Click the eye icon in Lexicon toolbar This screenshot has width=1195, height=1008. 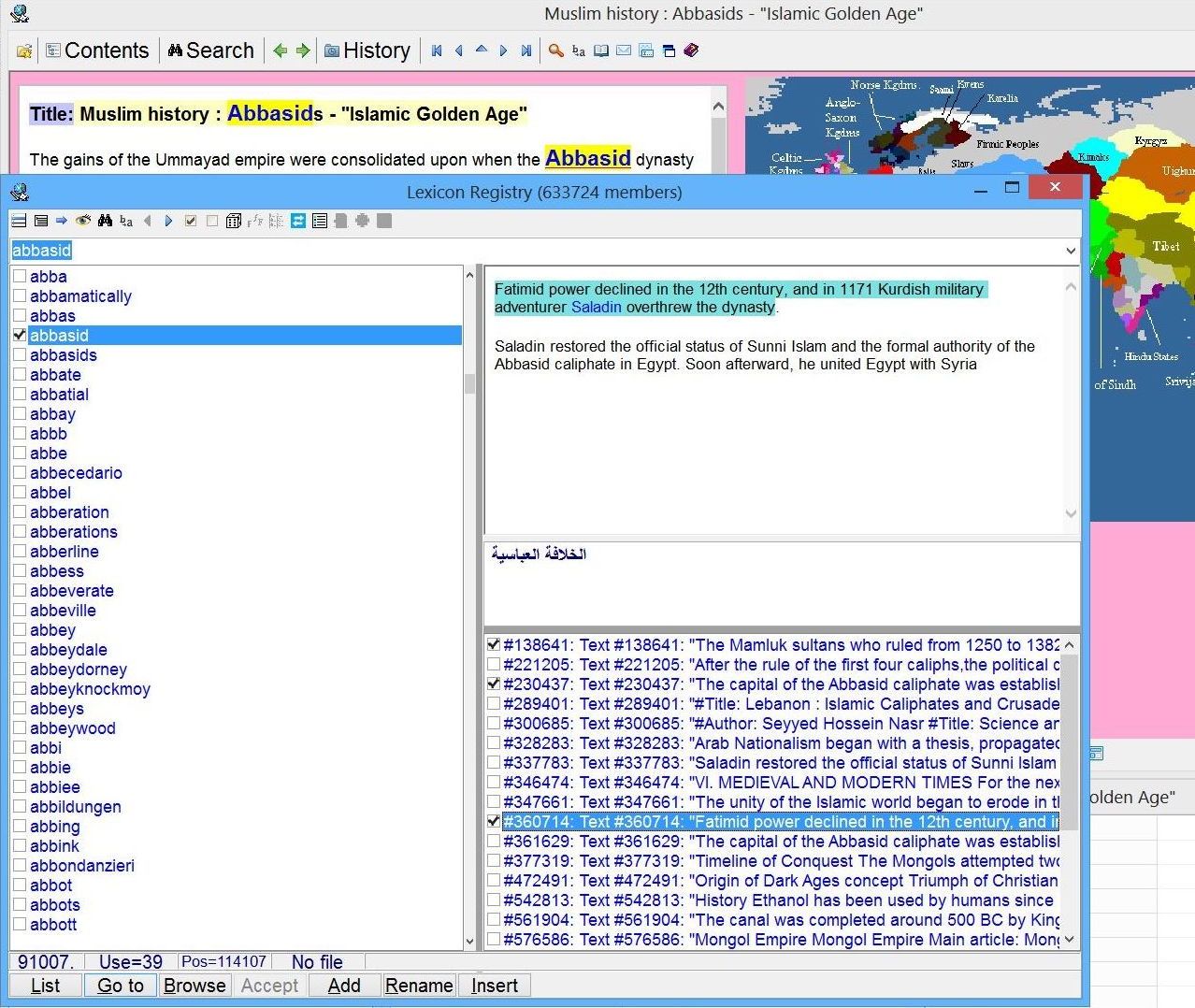click(83, 221)
